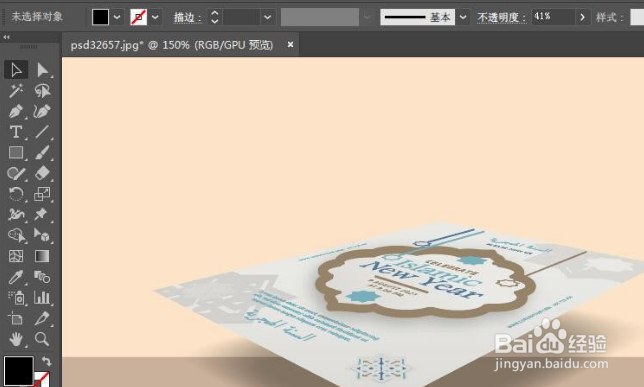Viewport: 644px width, 387px height.
Task: Select the Puppet Warp pin tool
Action: coord(42,214)
